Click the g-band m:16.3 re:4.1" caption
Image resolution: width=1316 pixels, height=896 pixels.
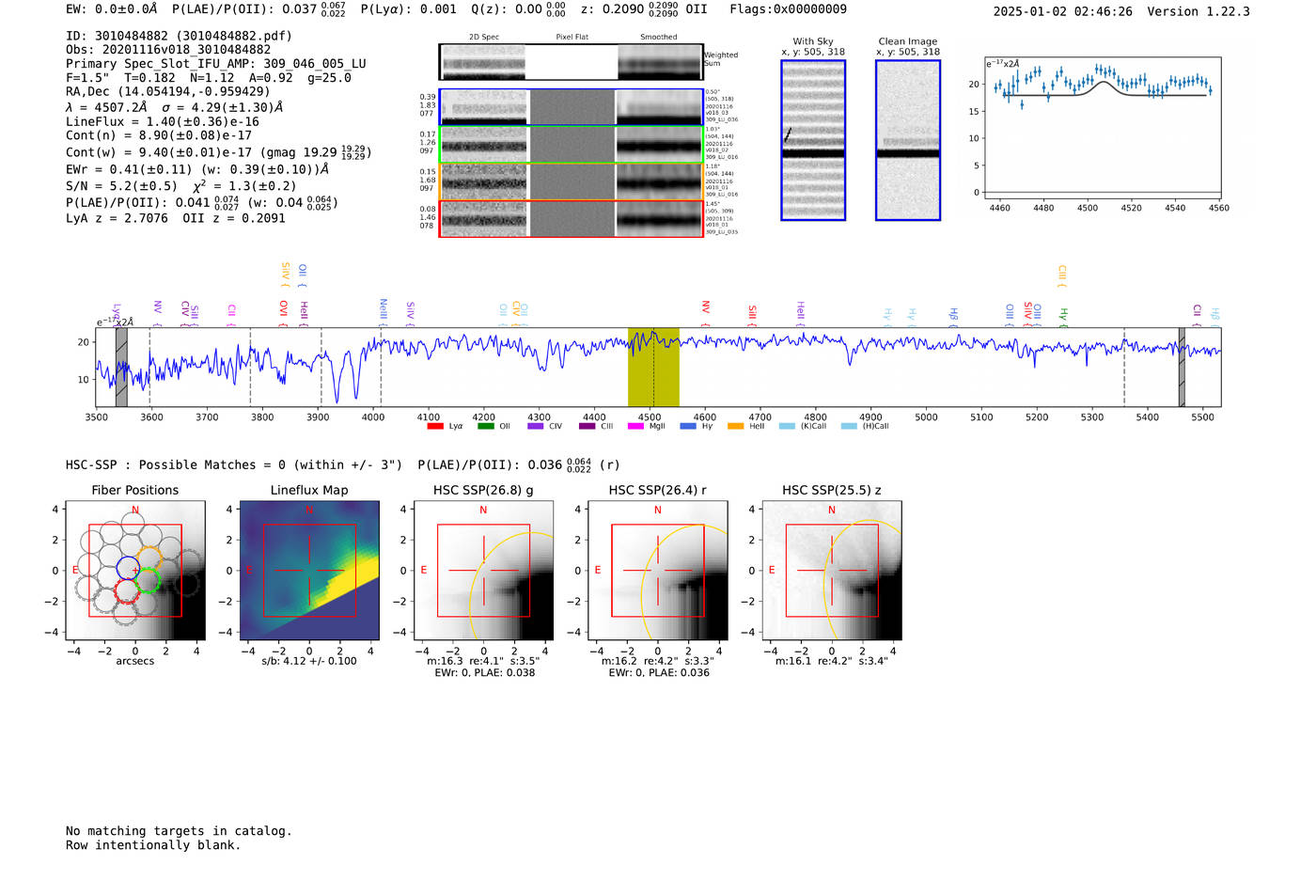click(x=483, y=661)
